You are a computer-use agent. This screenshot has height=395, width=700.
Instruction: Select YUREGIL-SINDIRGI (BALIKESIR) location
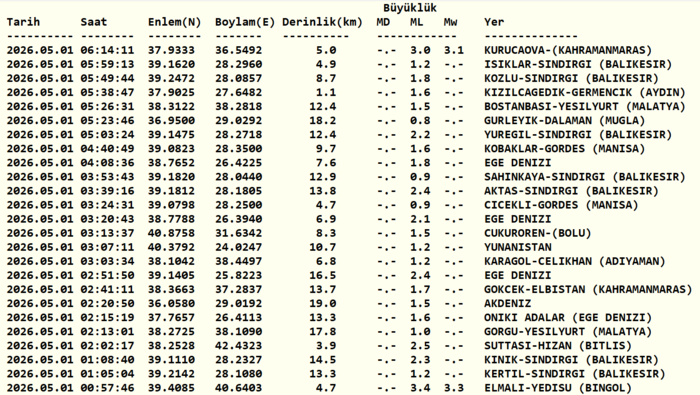(578, 135)
